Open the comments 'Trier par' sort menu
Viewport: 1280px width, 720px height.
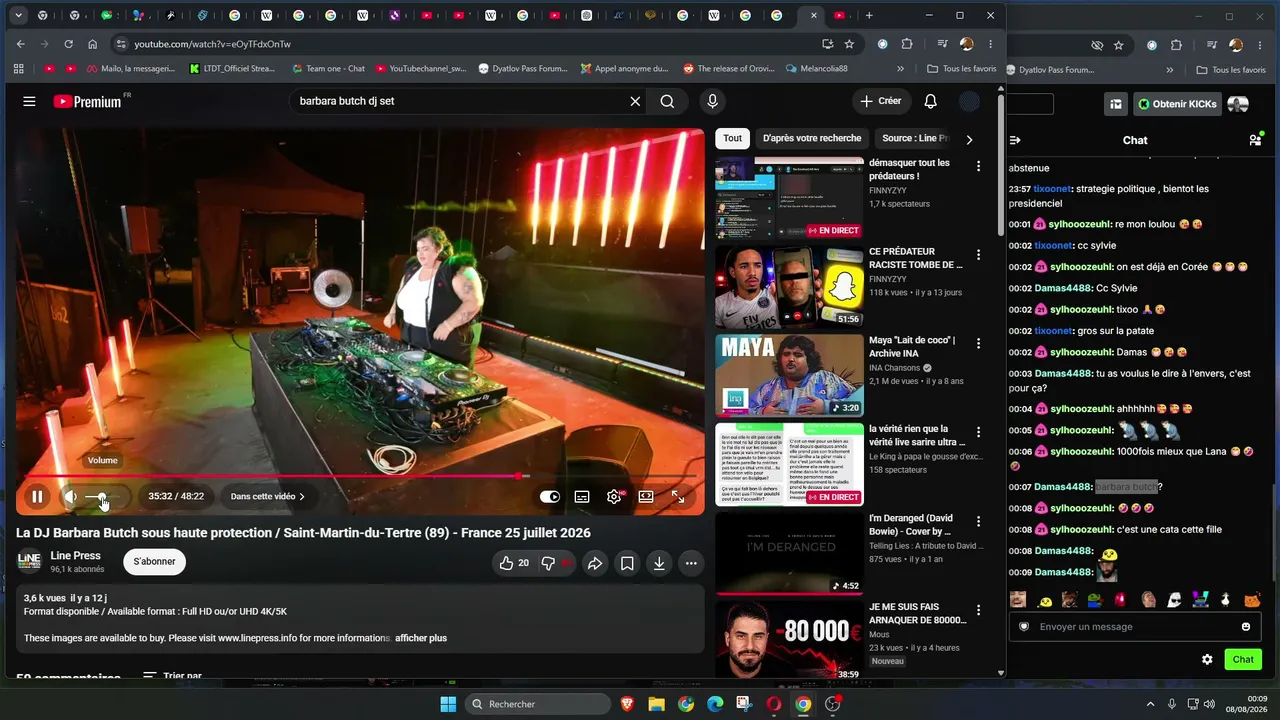172,676
